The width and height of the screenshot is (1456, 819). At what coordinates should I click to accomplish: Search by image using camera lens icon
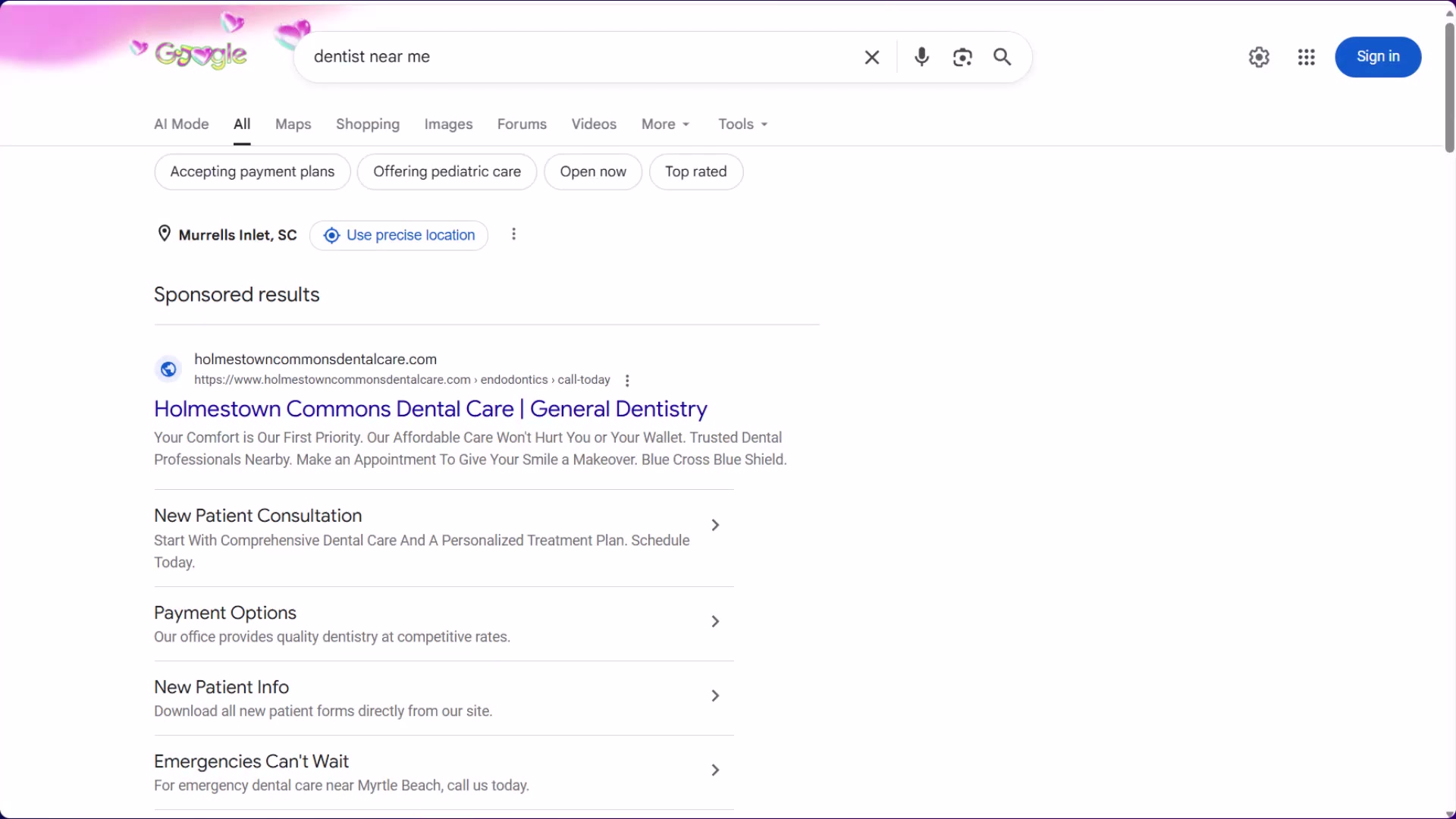962,57
